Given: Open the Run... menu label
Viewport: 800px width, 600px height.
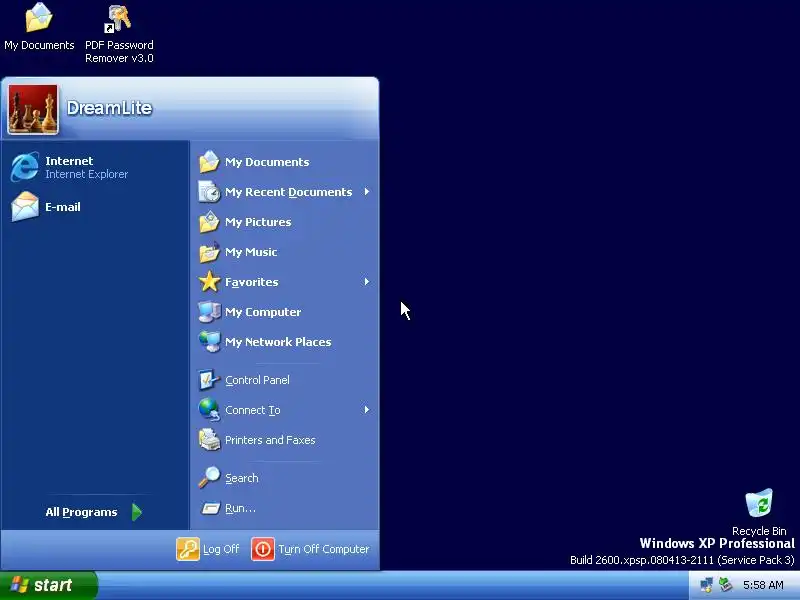Looking at the screenshot, I should (240, 508).
